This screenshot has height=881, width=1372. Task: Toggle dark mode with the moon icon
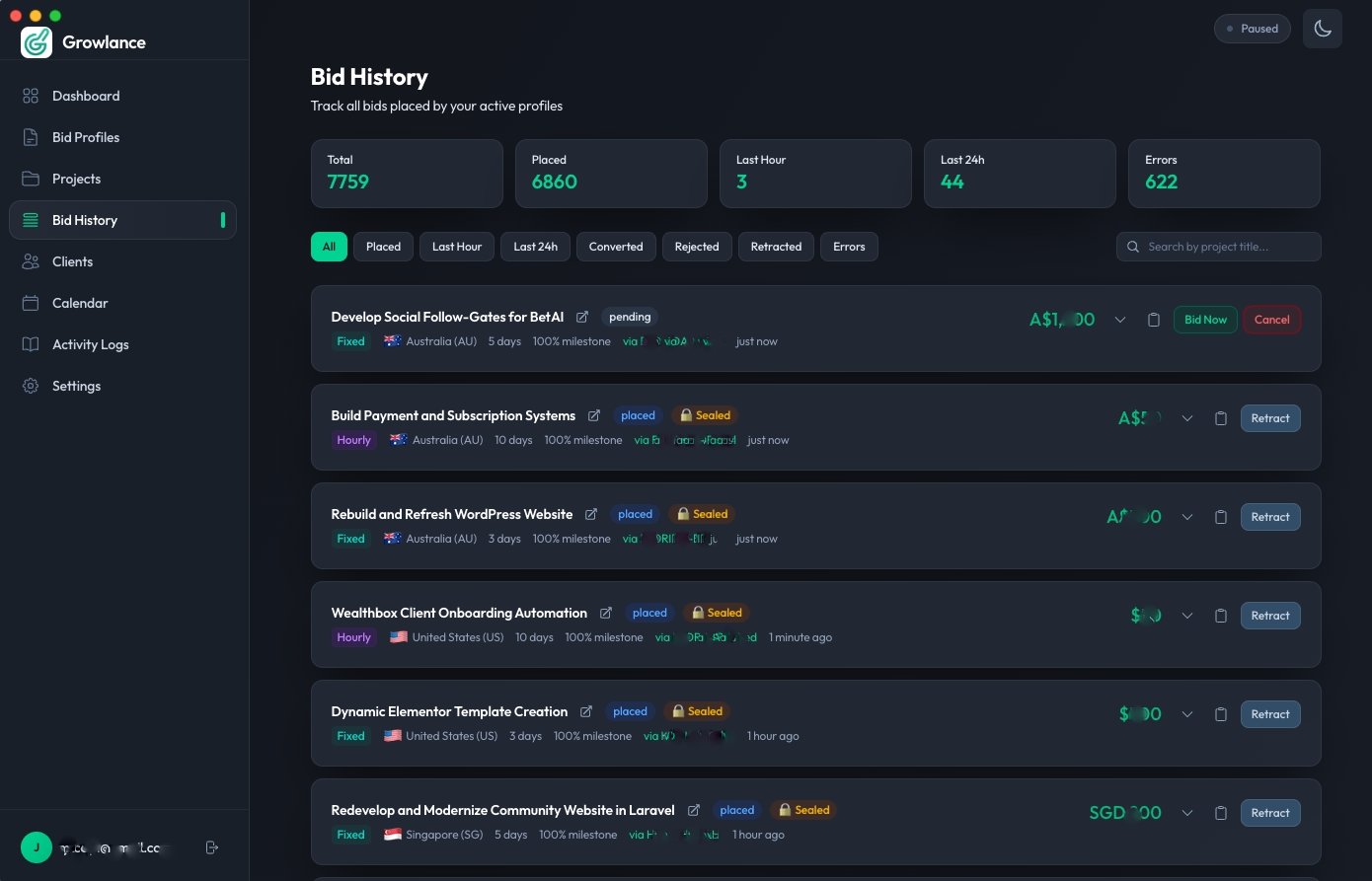1323,29
